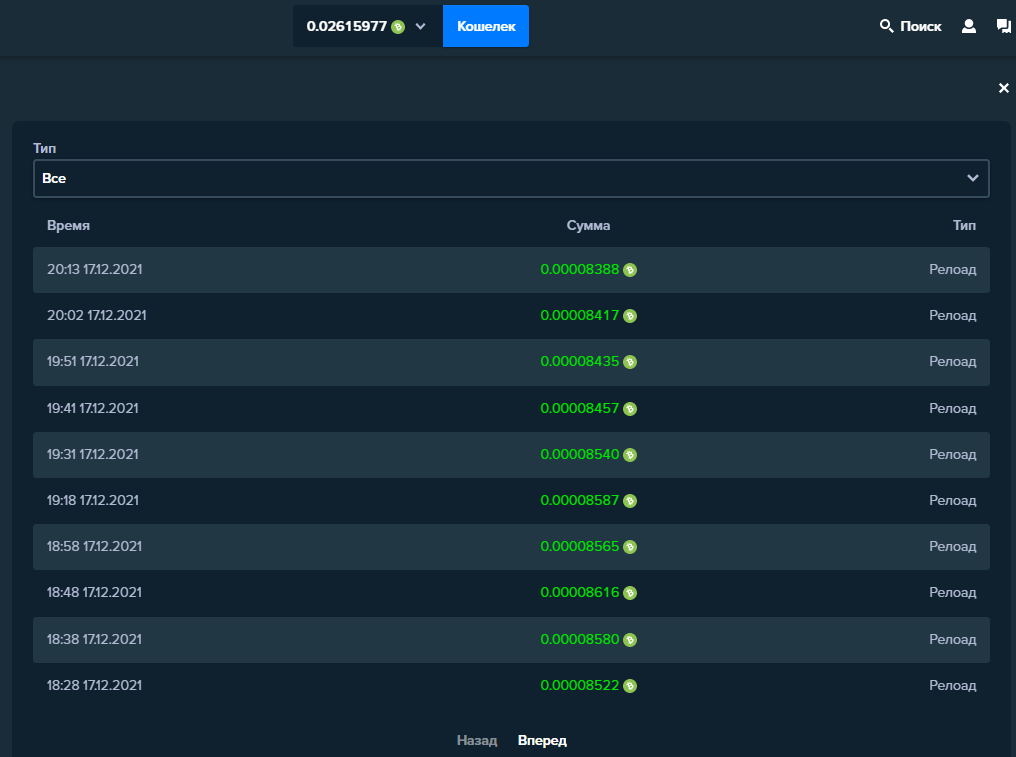This screenshot has height=757, width=1016.
Task: Select the 19:31 17.12.2021 timestamp
Action: 93,454
